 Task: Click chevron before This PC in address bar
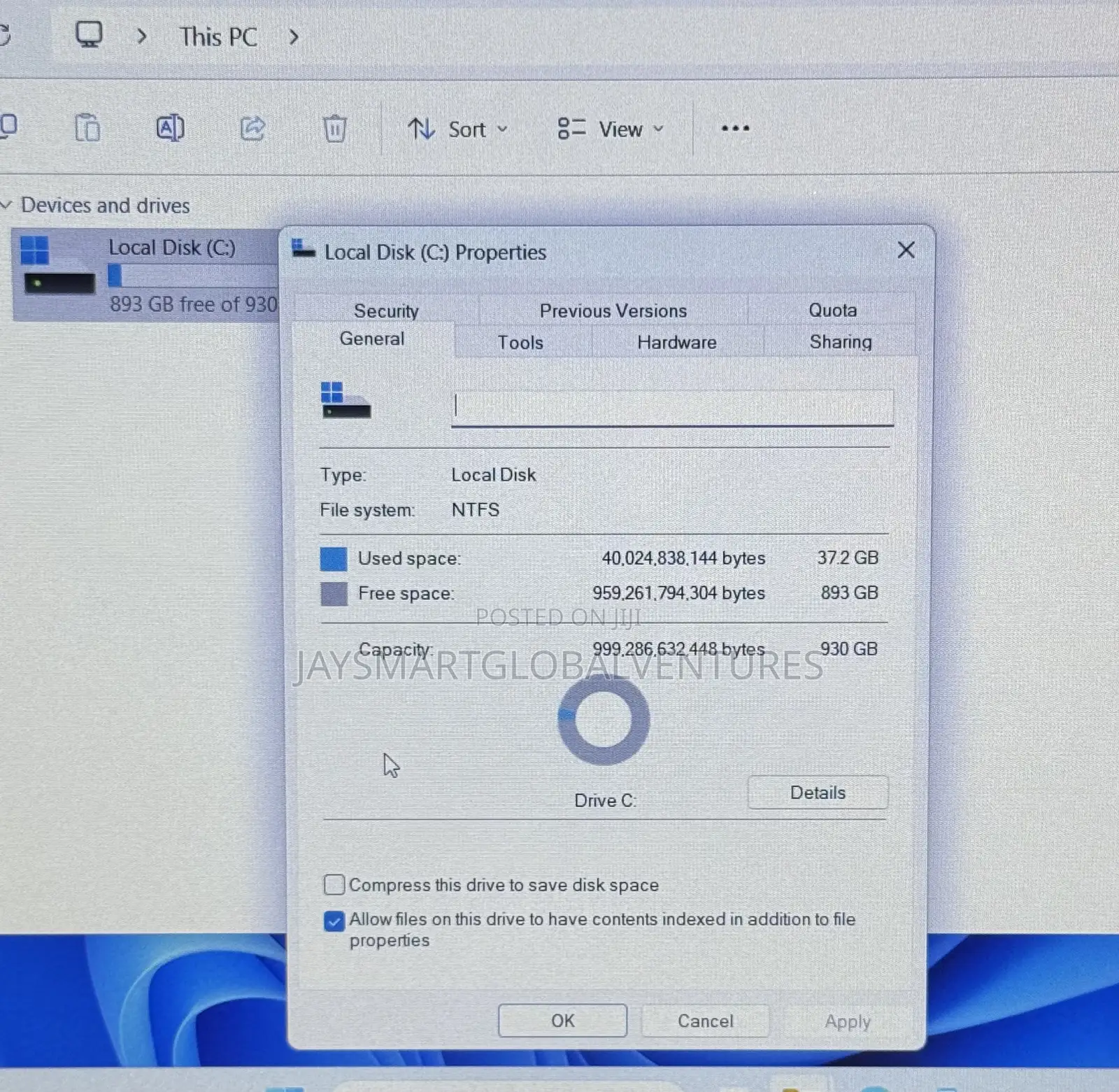[x=142, y=36]
